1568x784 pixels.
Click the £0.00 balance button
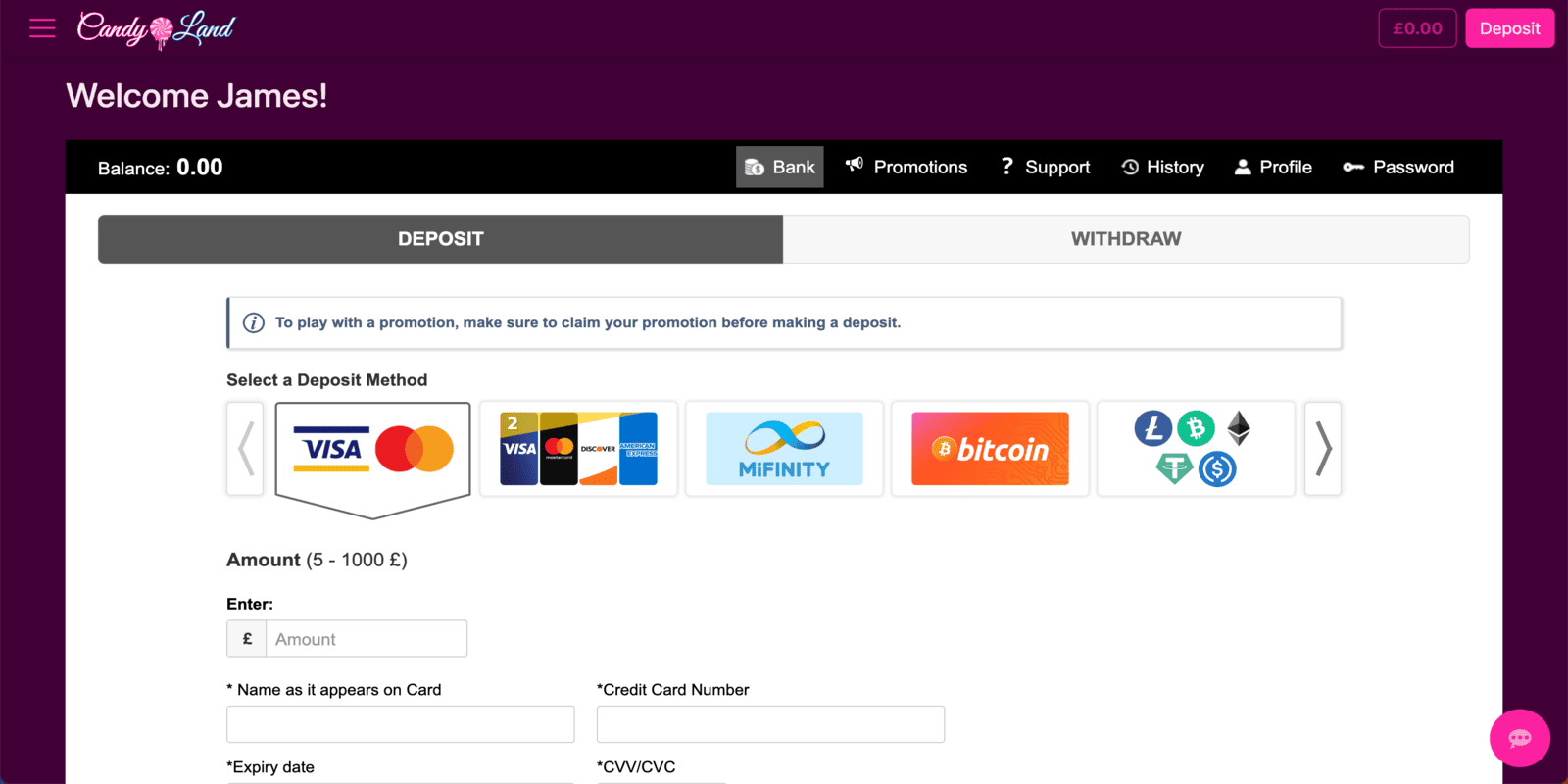click(x=1417, y=28)
